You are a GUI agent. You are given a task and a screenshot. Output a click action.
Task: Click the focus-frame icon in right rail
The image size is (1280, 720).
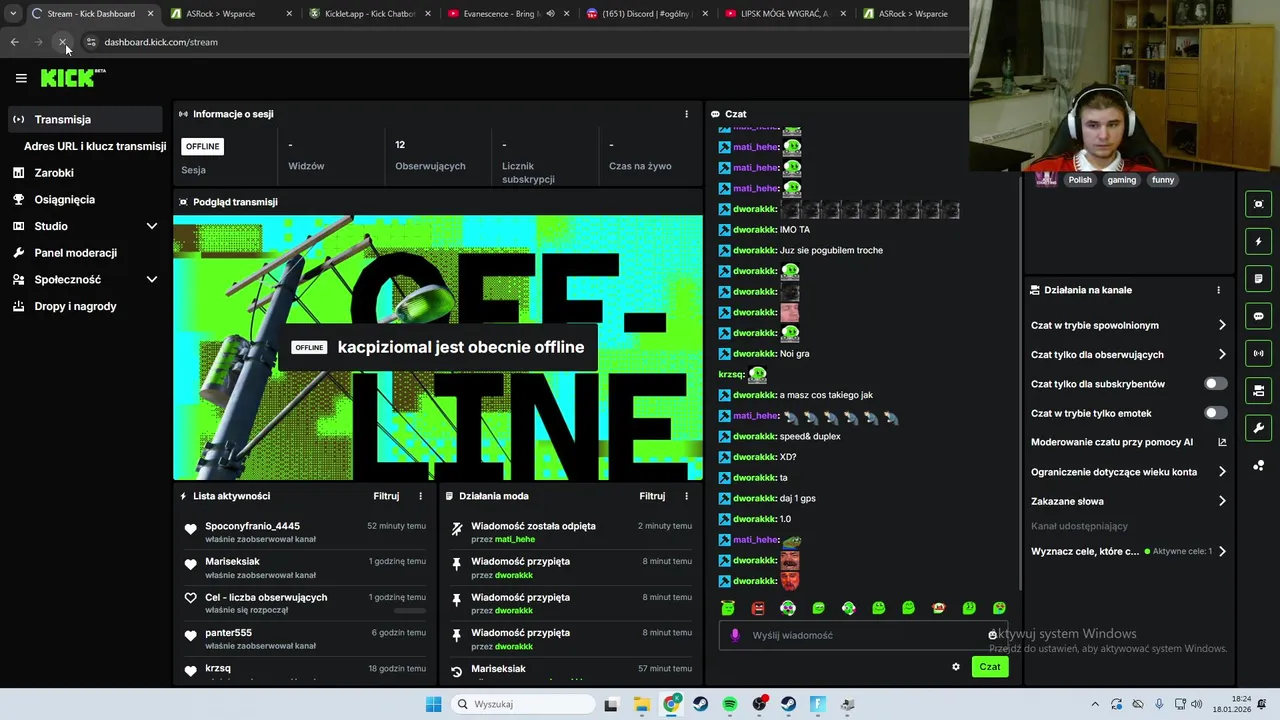pos(1258,204)
